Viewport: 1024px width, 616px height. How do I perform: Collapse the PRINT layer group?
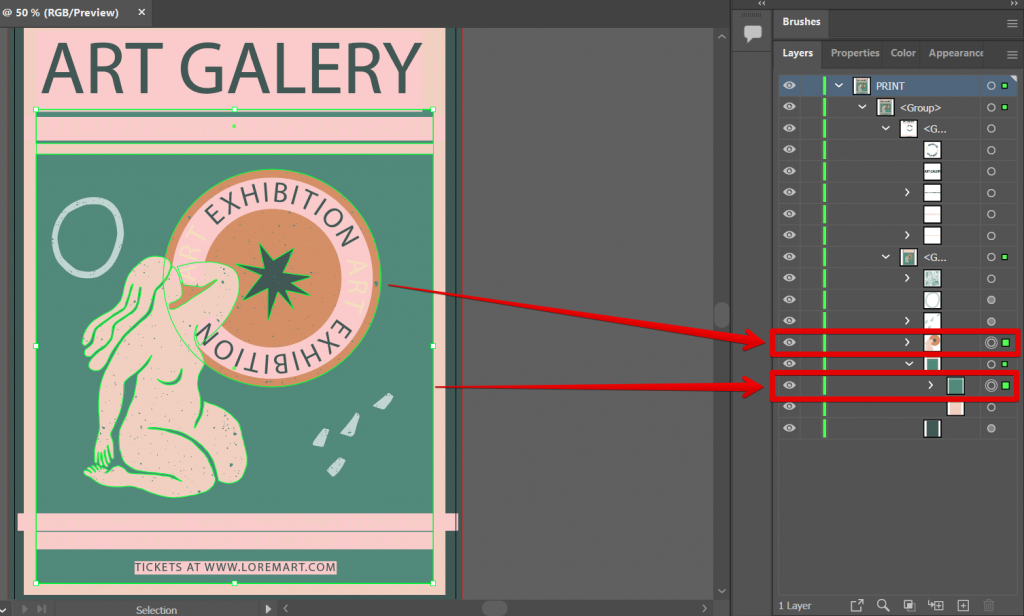838,85
